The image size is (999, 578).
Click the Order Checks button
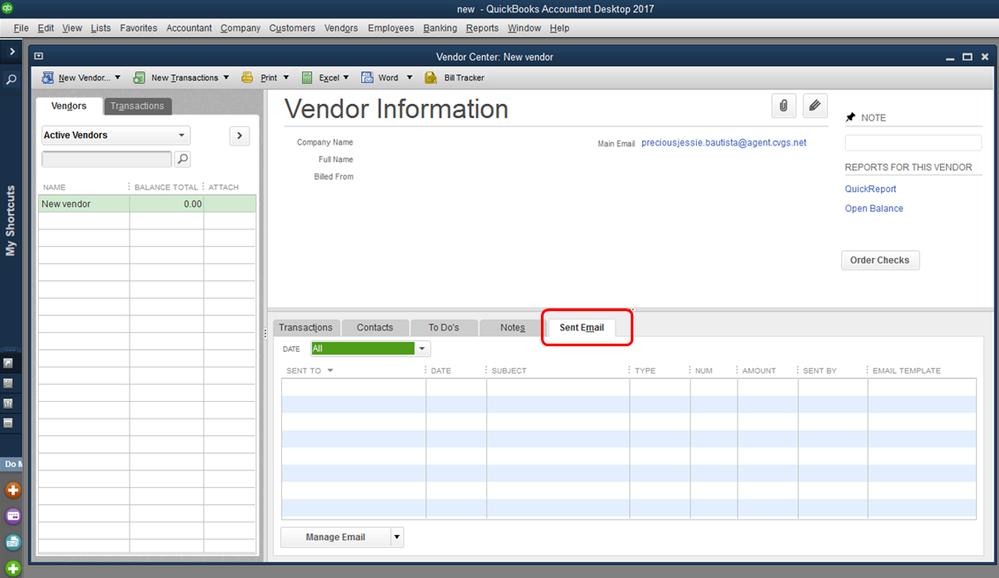tap(880, 260)
